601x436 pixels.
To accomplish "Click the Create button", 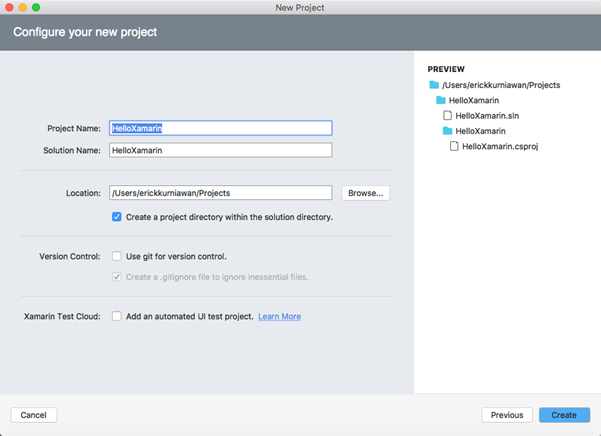I will point(563,414).
